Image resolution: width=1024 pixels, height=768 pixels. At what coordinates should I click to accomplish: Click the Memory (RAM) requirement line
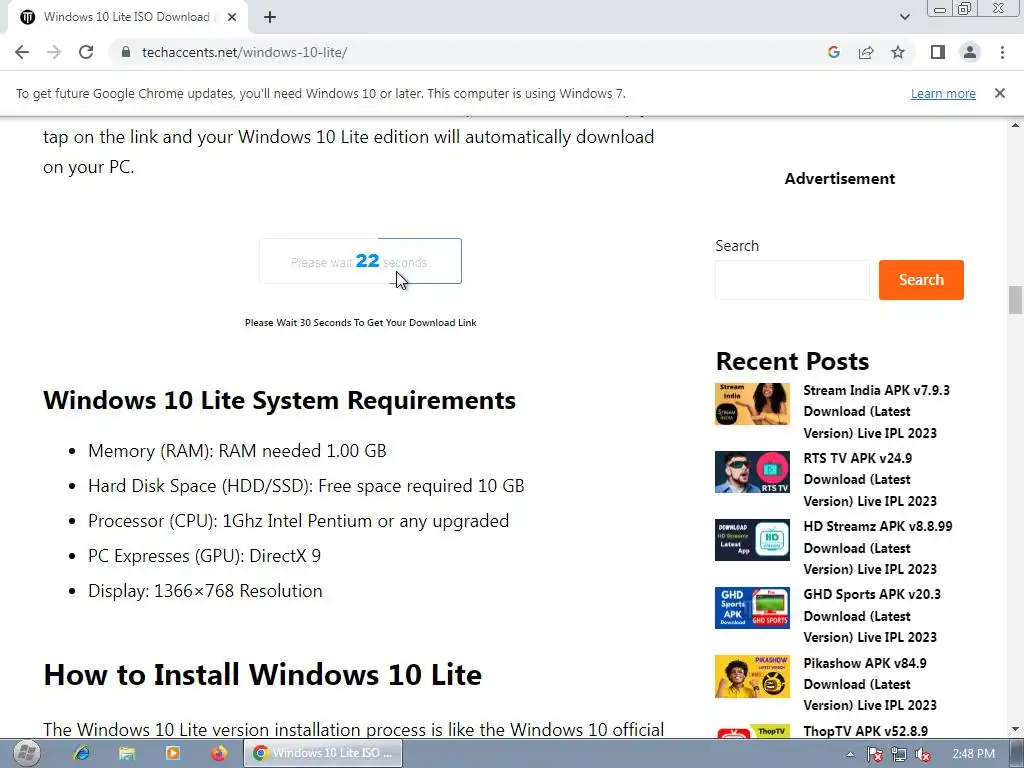[237, 451]
